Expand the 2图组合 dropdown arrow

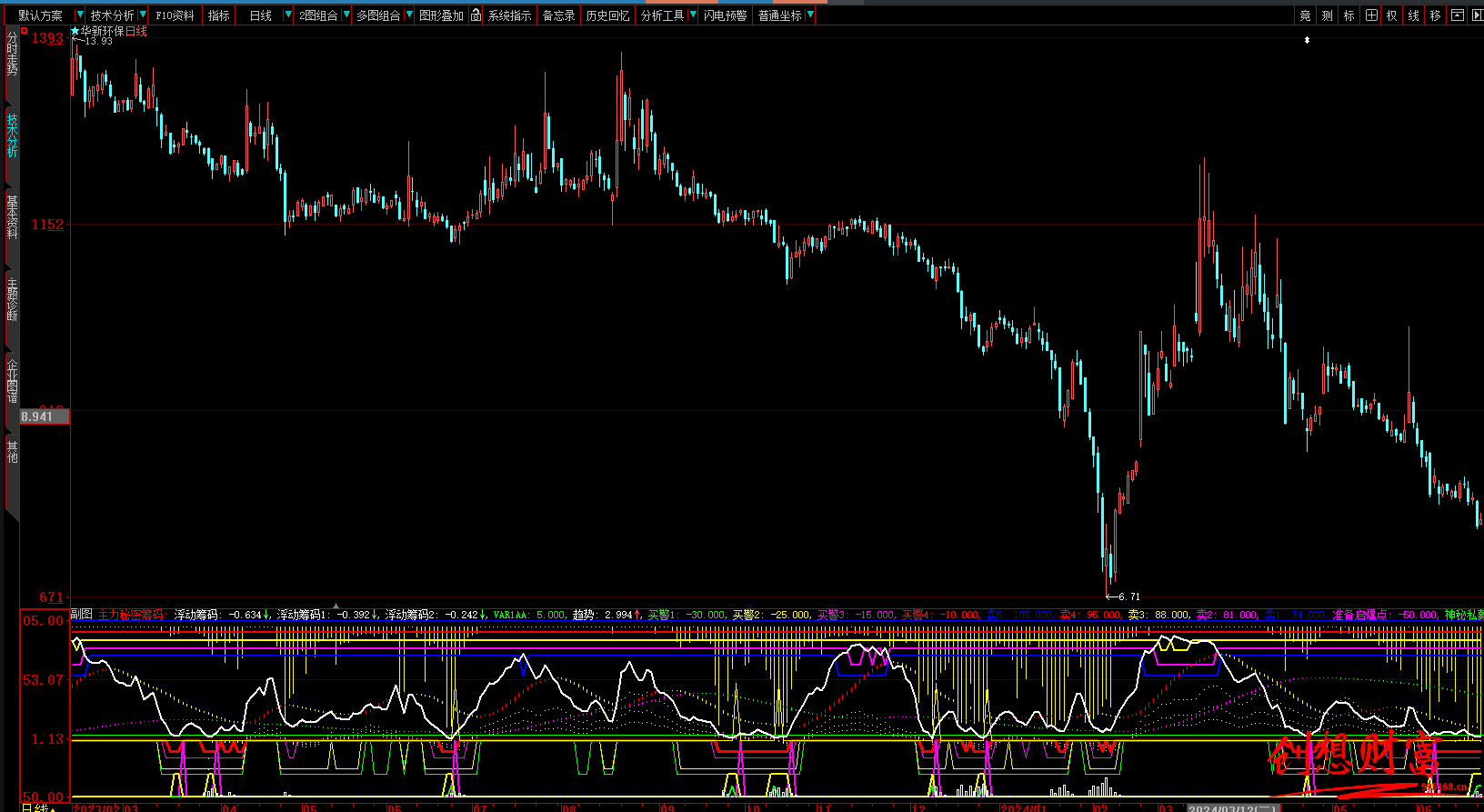(x=346, y=15)
